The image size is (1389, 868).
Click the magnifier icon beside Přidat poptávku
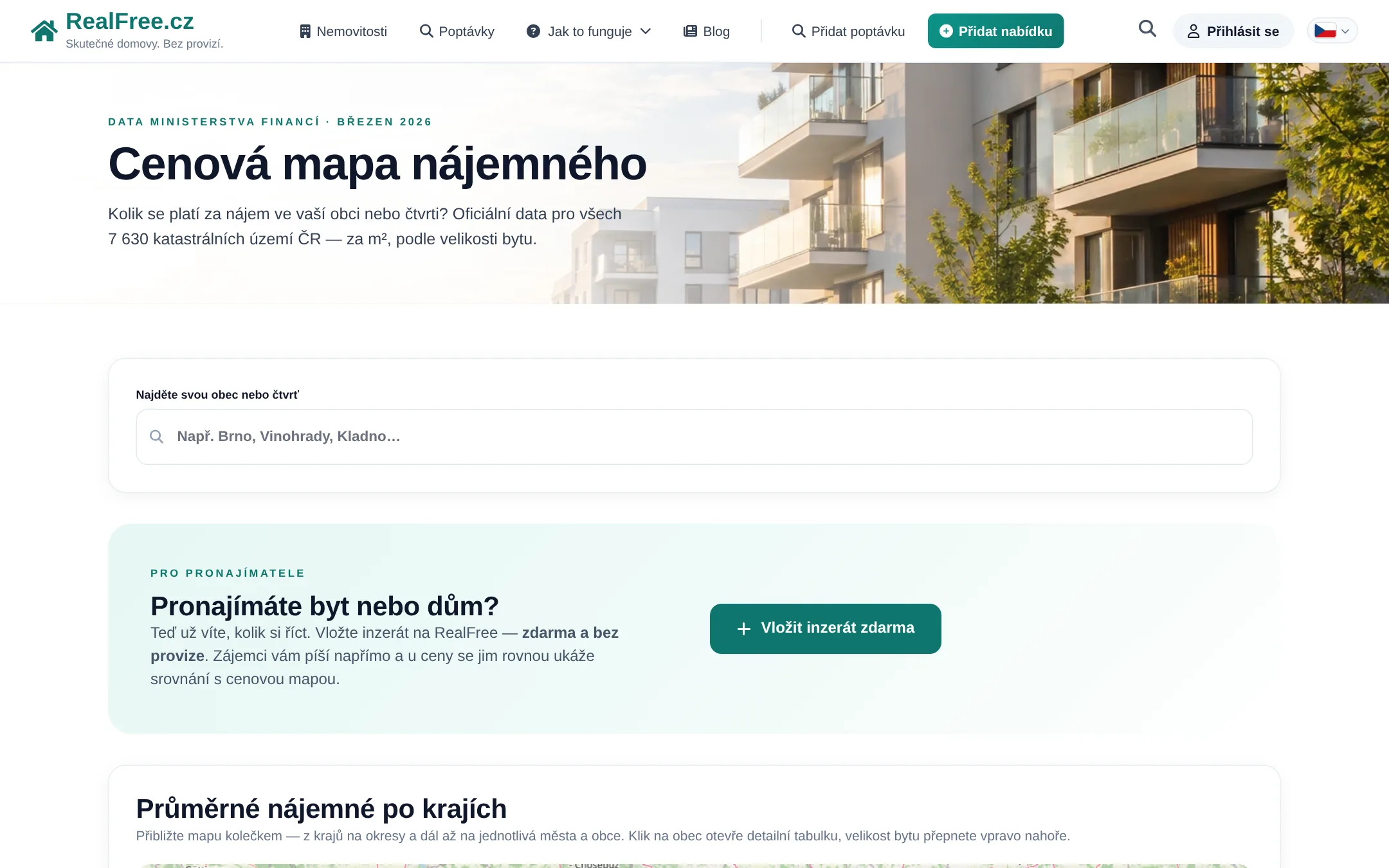(x=799, y=31)
